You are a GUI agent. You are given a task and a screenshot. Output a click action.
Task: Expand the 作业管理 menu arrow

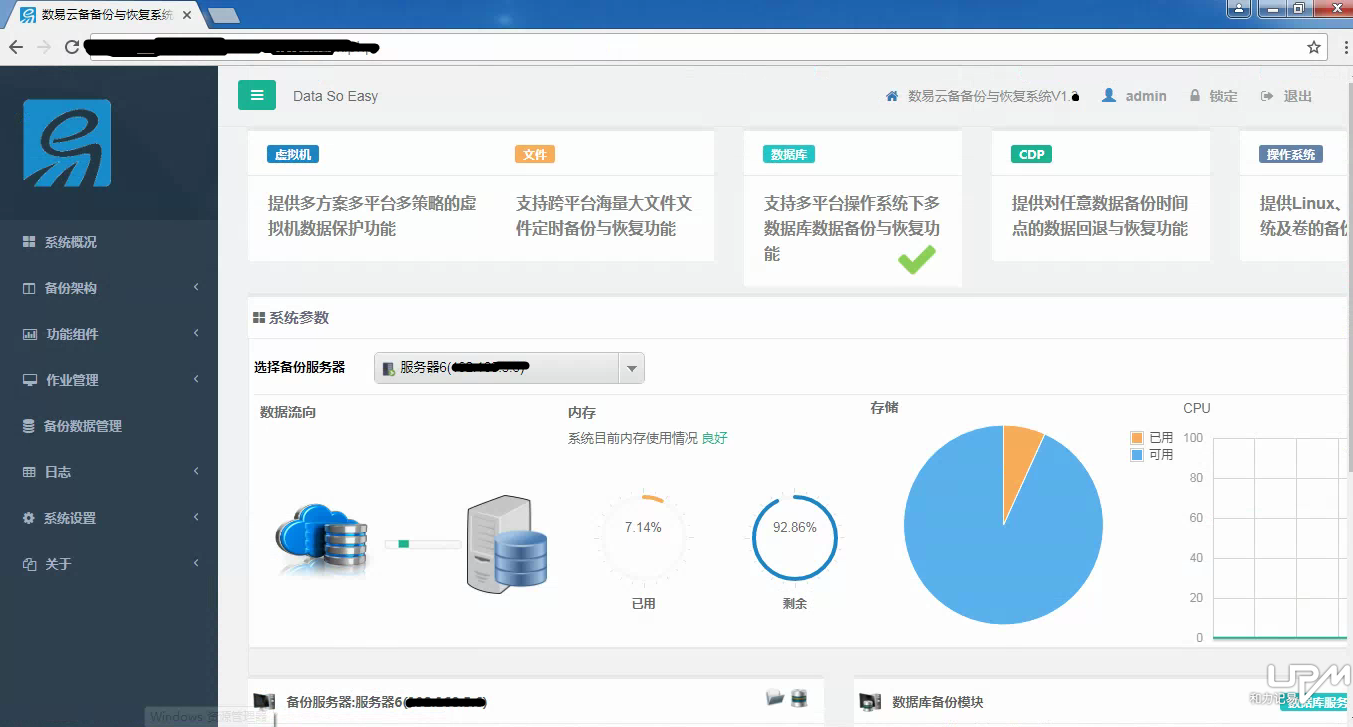pos(196,380)
